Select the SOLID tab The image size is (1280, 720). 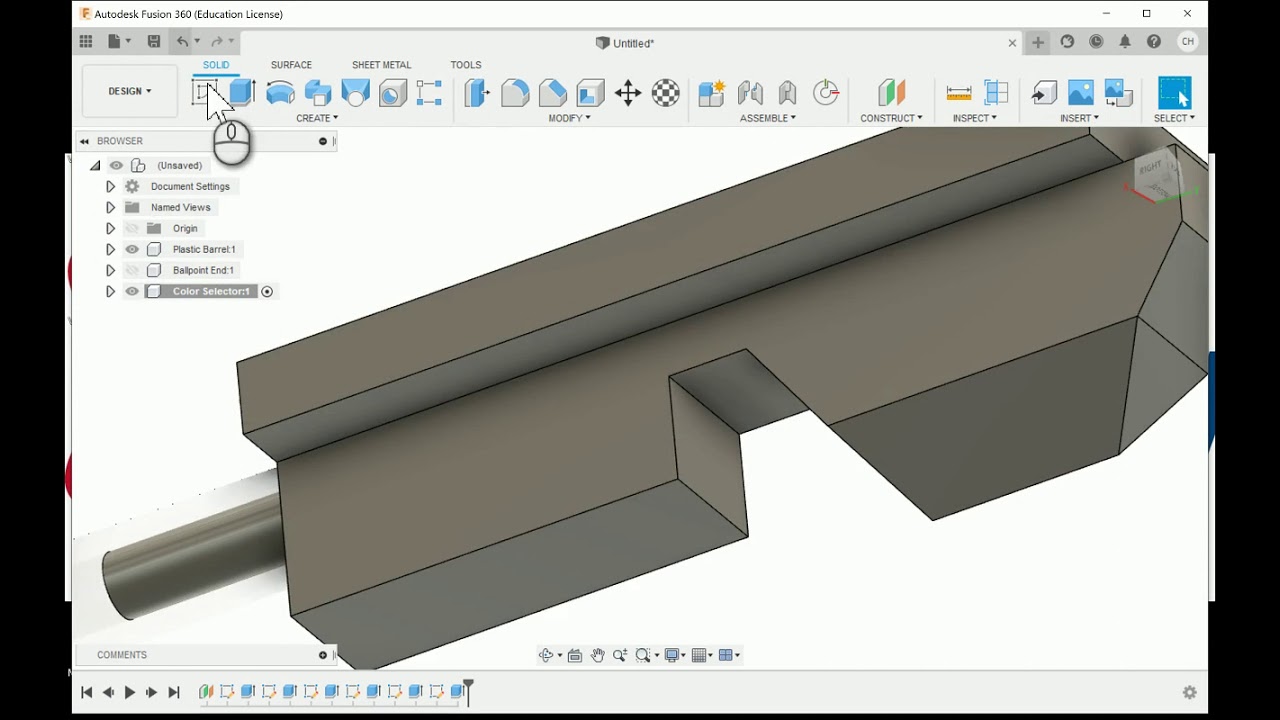point(216,65)
